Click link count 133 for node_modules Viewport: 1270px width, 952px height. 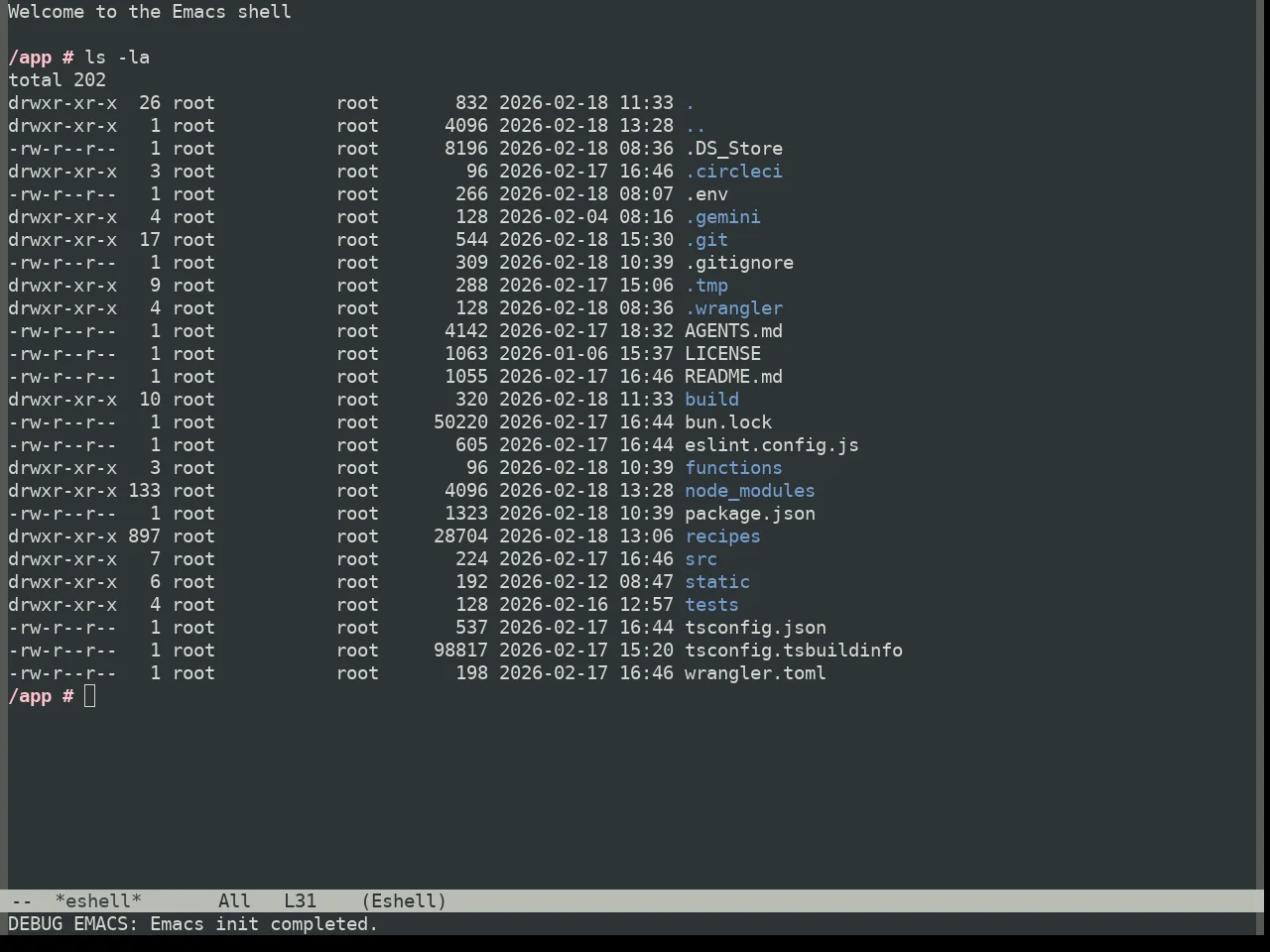click(x=145, y=491)
